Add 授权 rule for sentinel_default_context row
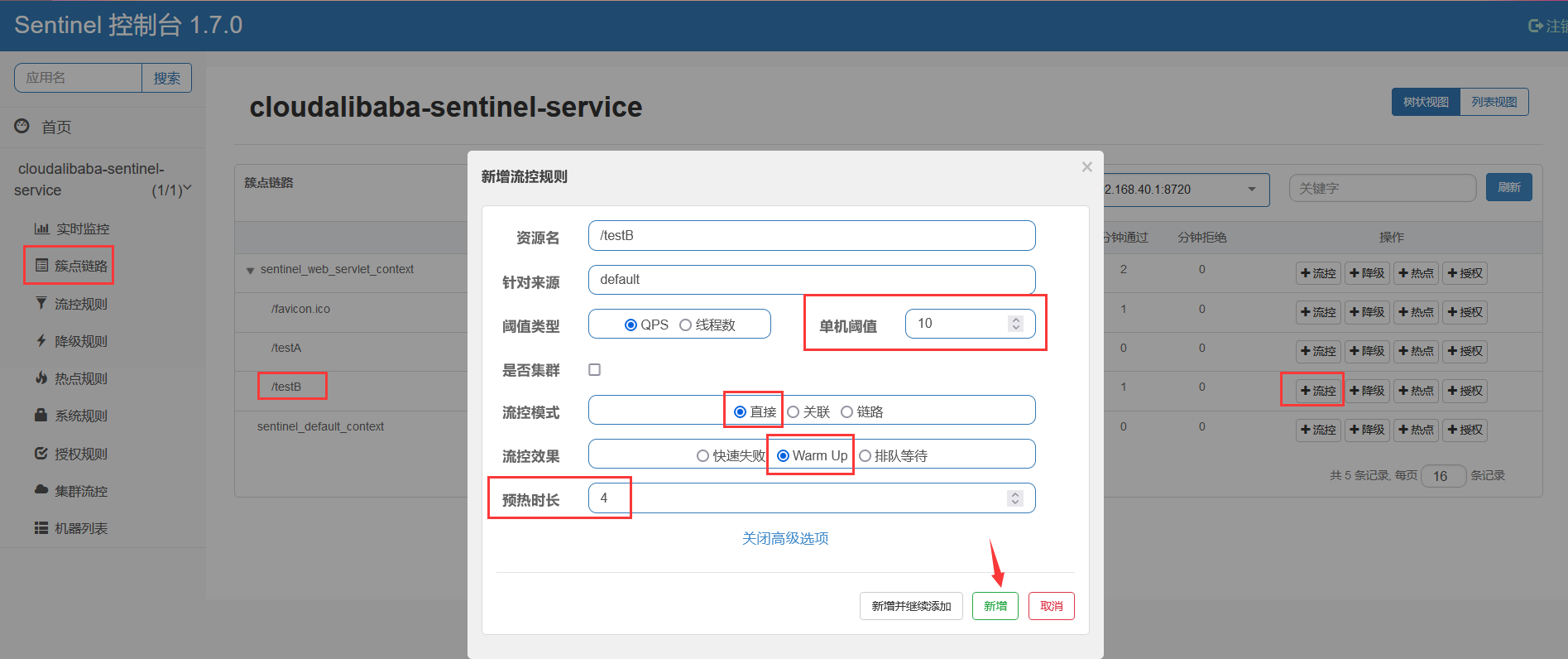The width and height of the screenshot is (1568, 659). tap(1465, 430)
